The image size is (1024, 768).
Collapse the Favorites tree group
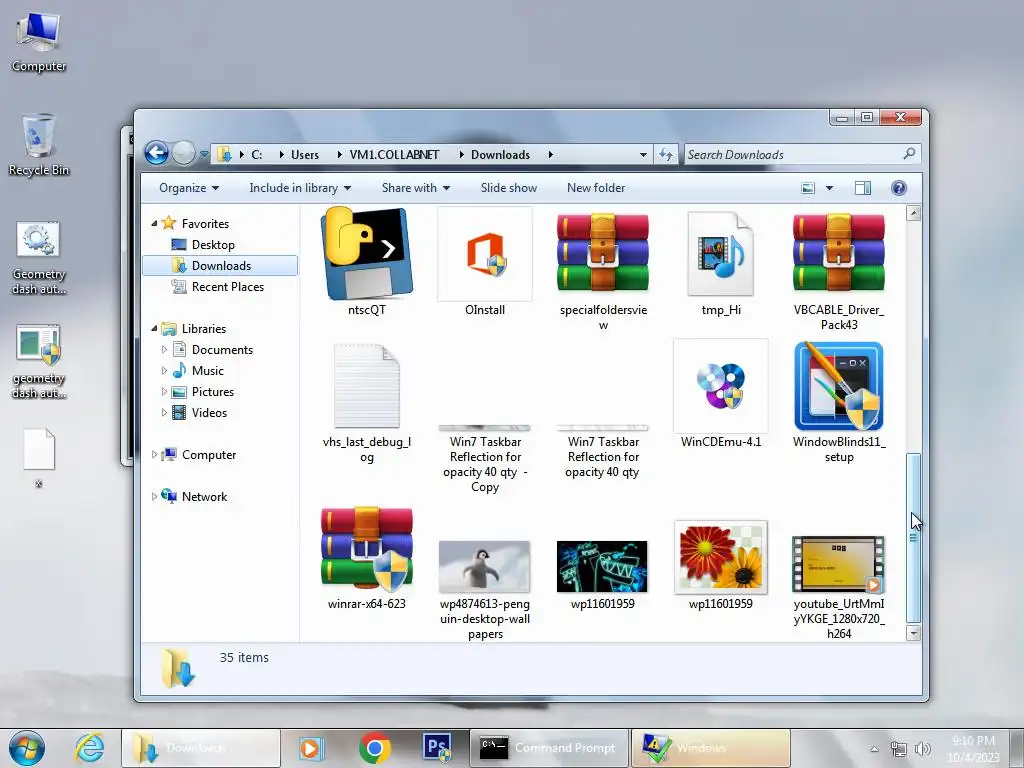tap(154, 223)
